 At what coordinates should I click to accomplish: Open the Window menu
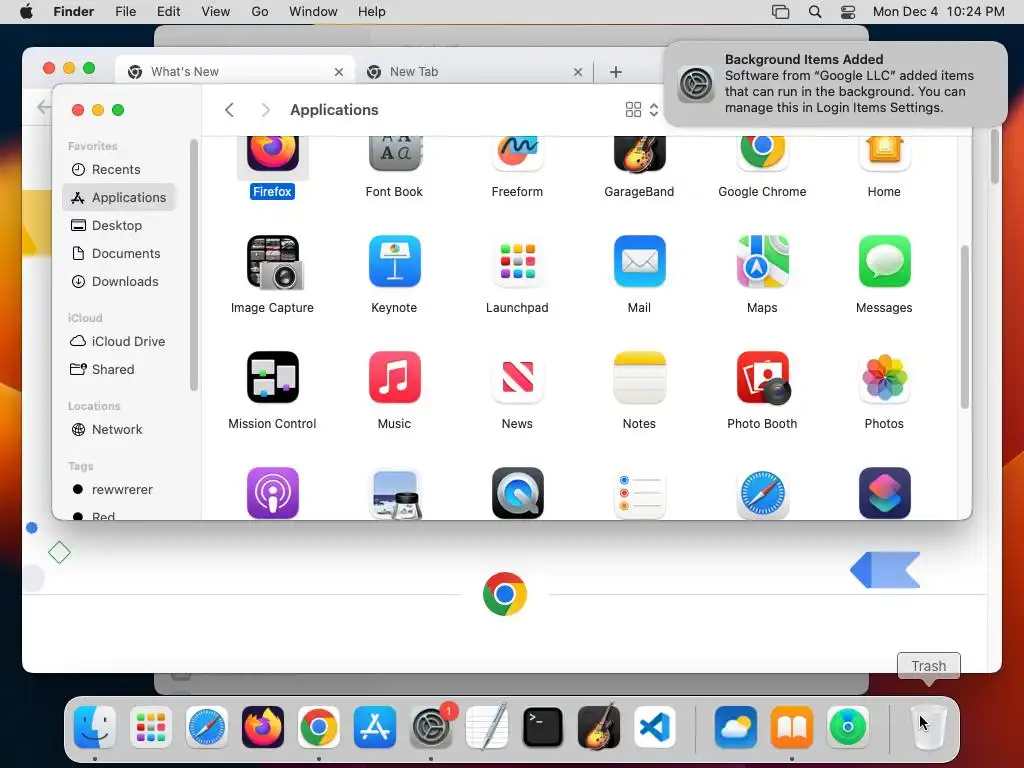(x=313, y=12)
